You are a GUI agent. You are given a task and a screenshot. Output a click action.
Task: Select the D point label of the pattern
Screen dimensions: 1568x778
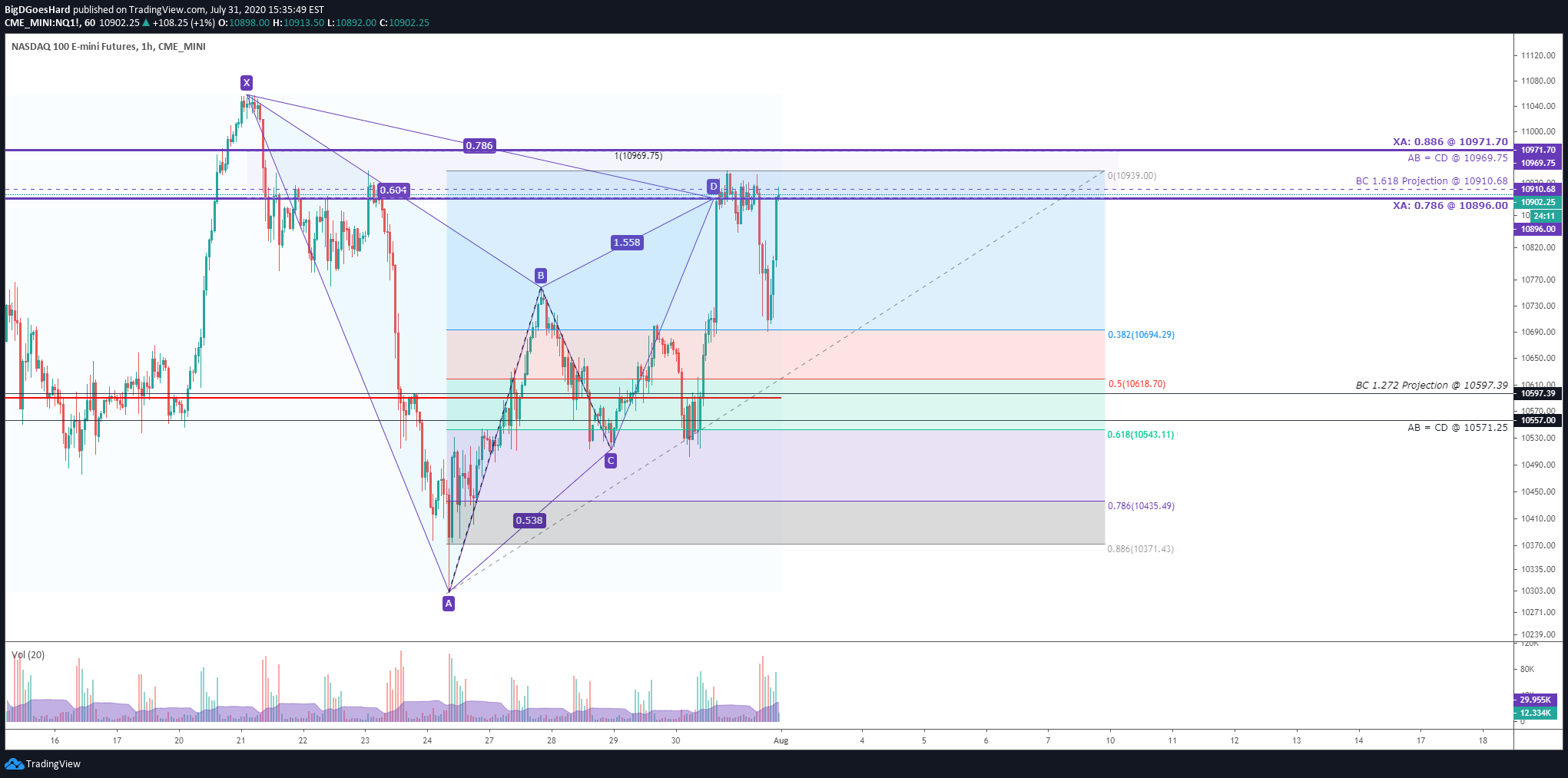tap(714, 186)
